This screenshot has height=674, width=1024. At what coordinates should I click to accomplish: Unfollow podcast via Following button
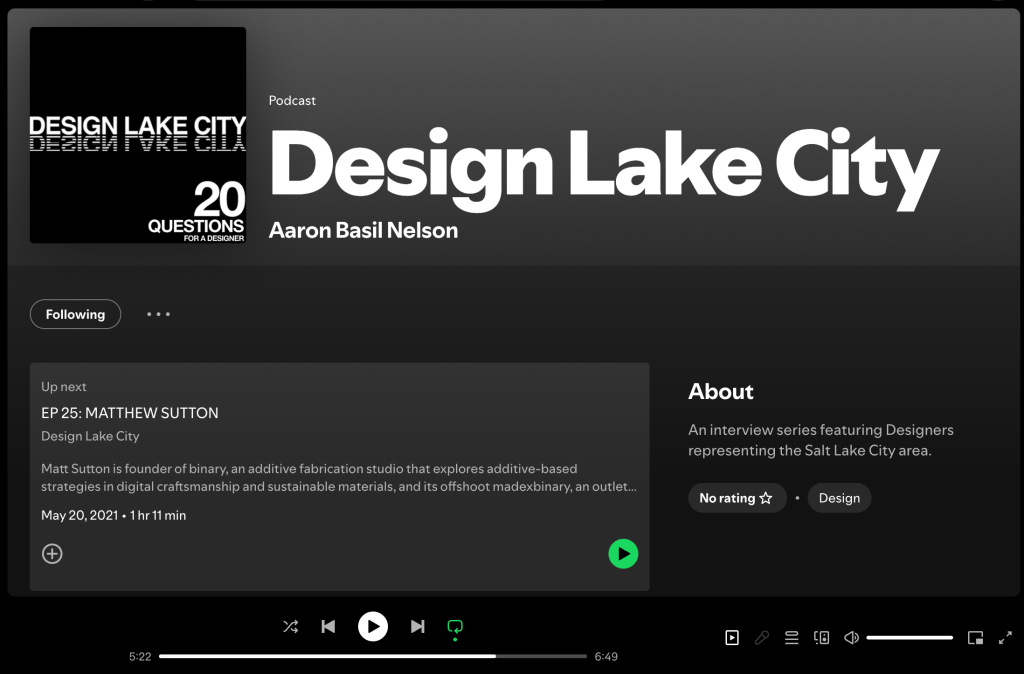(x=75, y=314)
